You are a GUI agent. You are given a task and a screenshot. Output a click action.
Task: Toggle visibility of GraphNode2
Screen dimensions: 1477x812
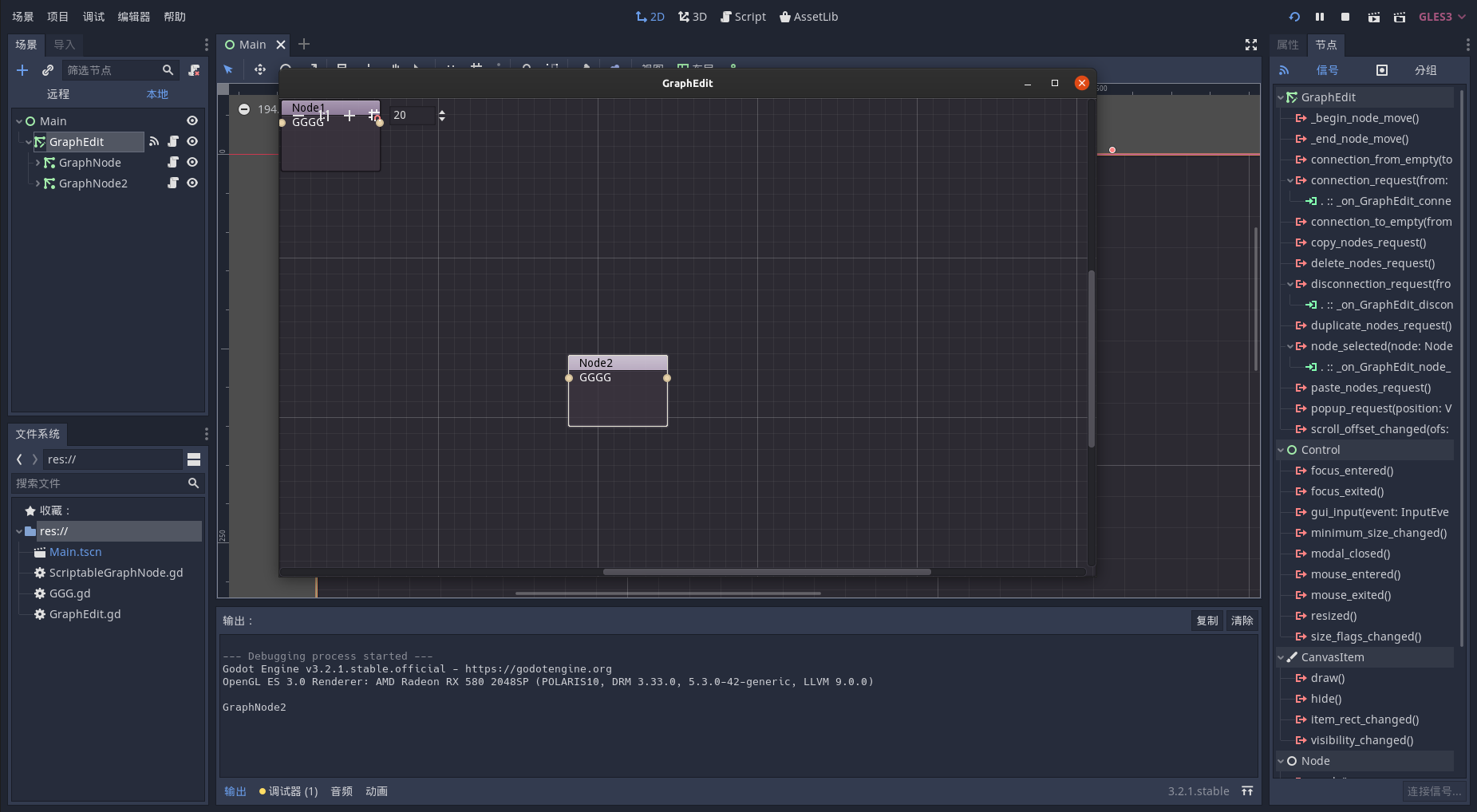click(x=192, y=183)
